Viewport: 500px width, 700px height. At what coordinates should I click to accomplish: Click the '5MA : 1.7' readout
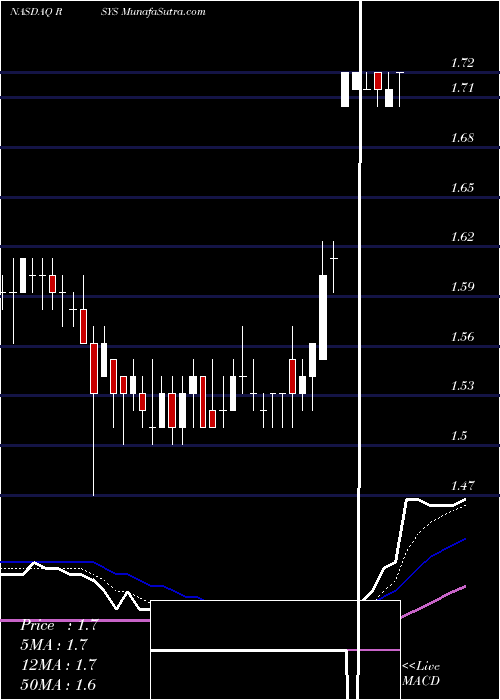[x=54, y=645]
